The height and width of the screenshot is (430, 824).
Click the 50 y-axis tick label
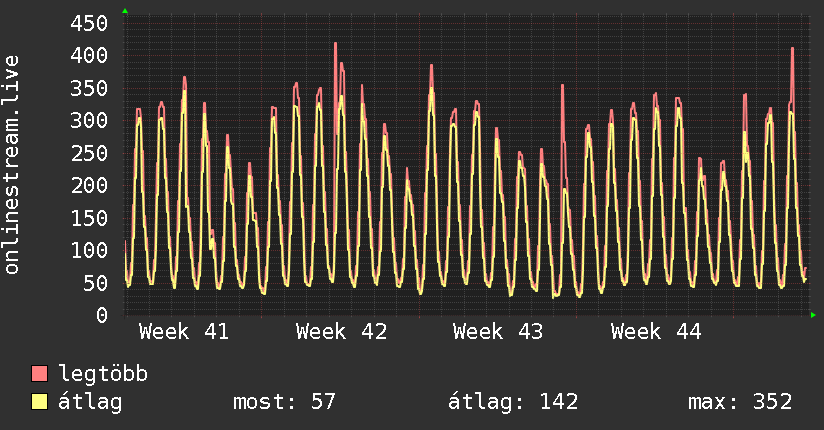pyautogui.click(x=96, y=283)
